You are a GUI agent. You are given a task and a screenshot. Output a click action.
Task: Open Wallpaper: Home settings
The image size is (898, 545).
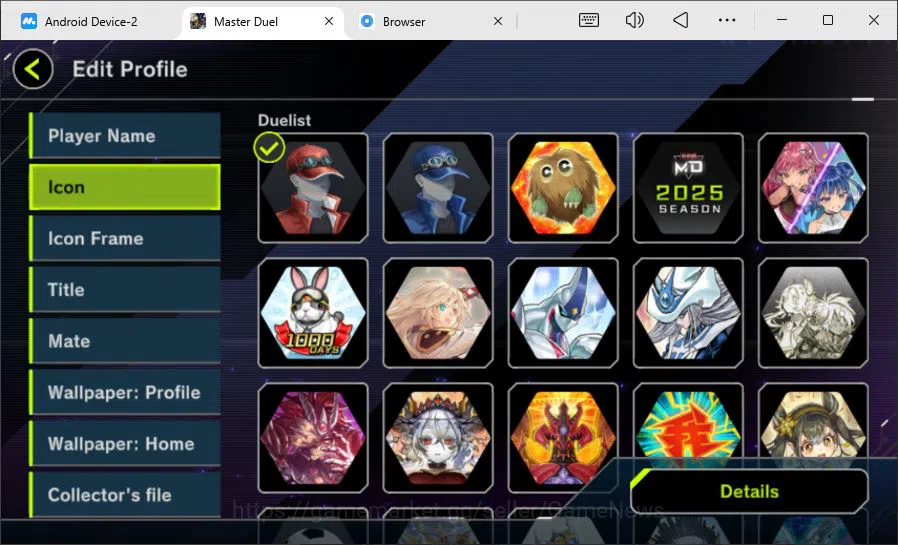coord(125,444)
